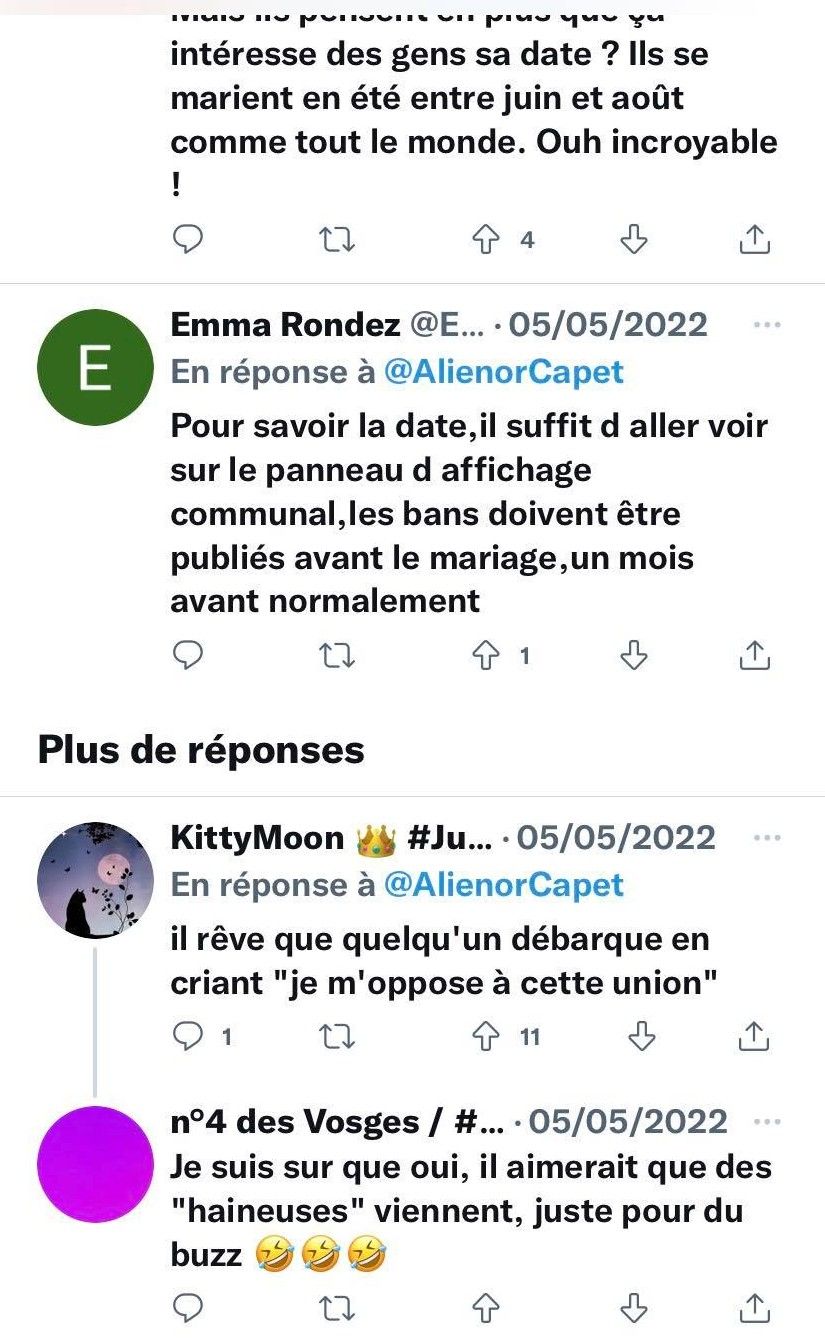Share Emma Rondez's tweet
This screenshot has width=825, height=1341.
[x=755, y=656]
